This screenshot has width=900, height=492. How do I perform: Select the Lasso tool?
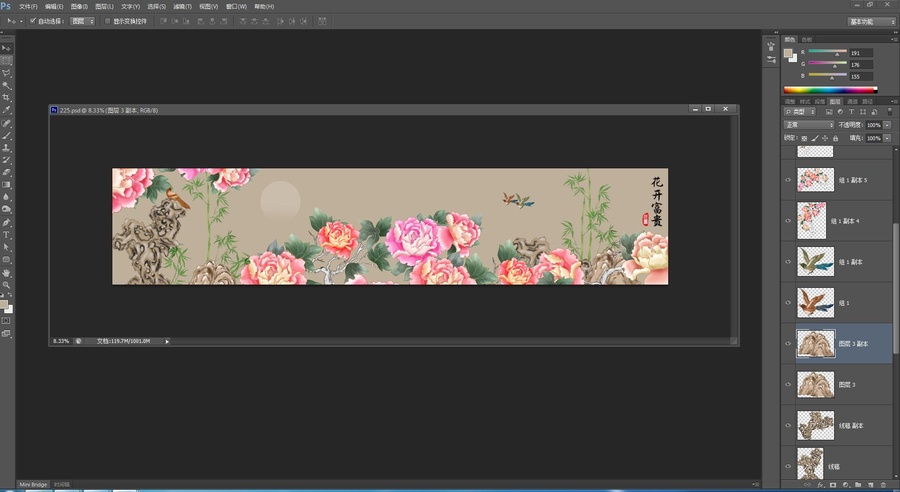pyautogui.click(x=6, y=73)
